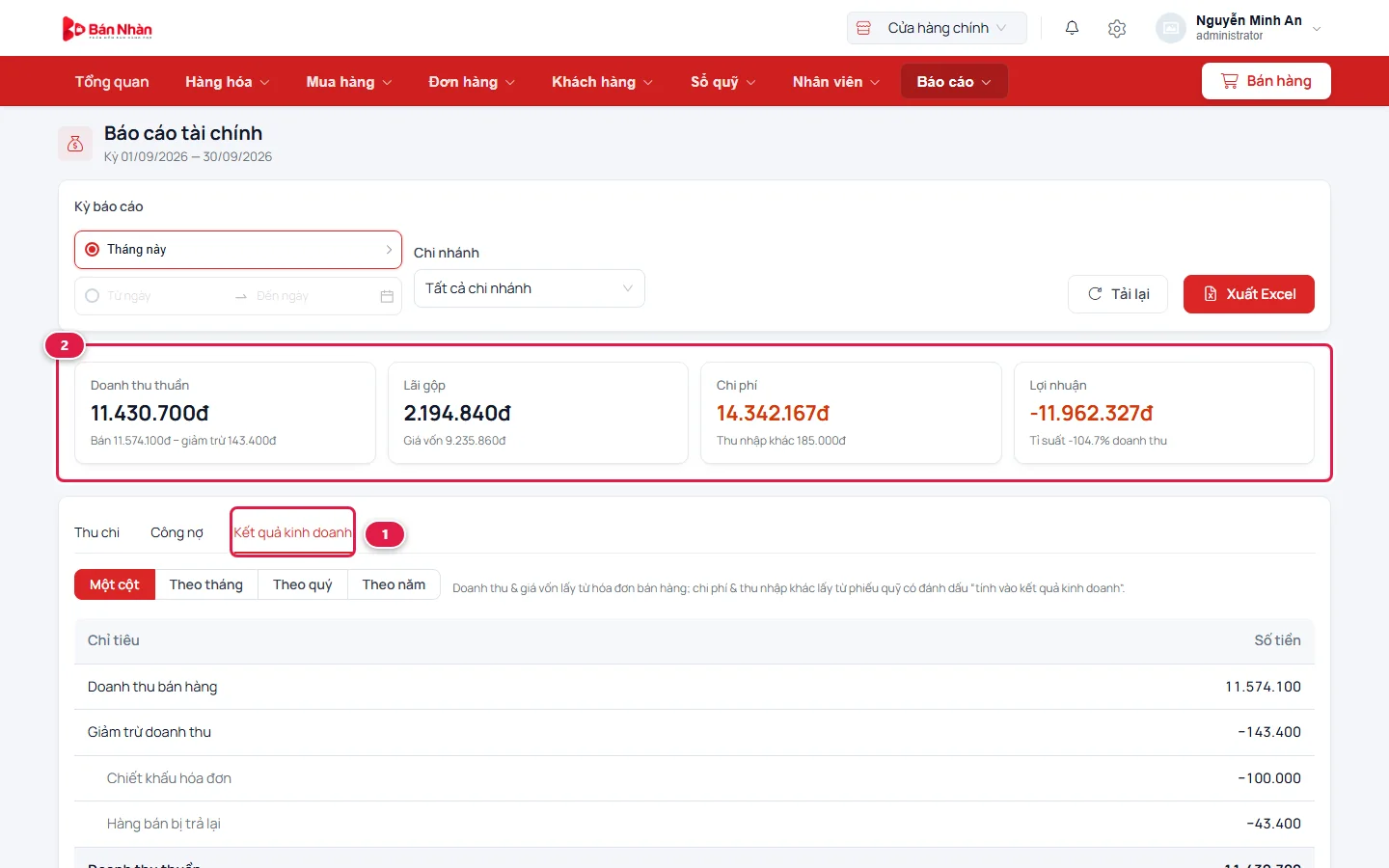This screenshot has width=1389, height=868.
Task: Click the Bán hàng button
Action: coord(1266,81)
